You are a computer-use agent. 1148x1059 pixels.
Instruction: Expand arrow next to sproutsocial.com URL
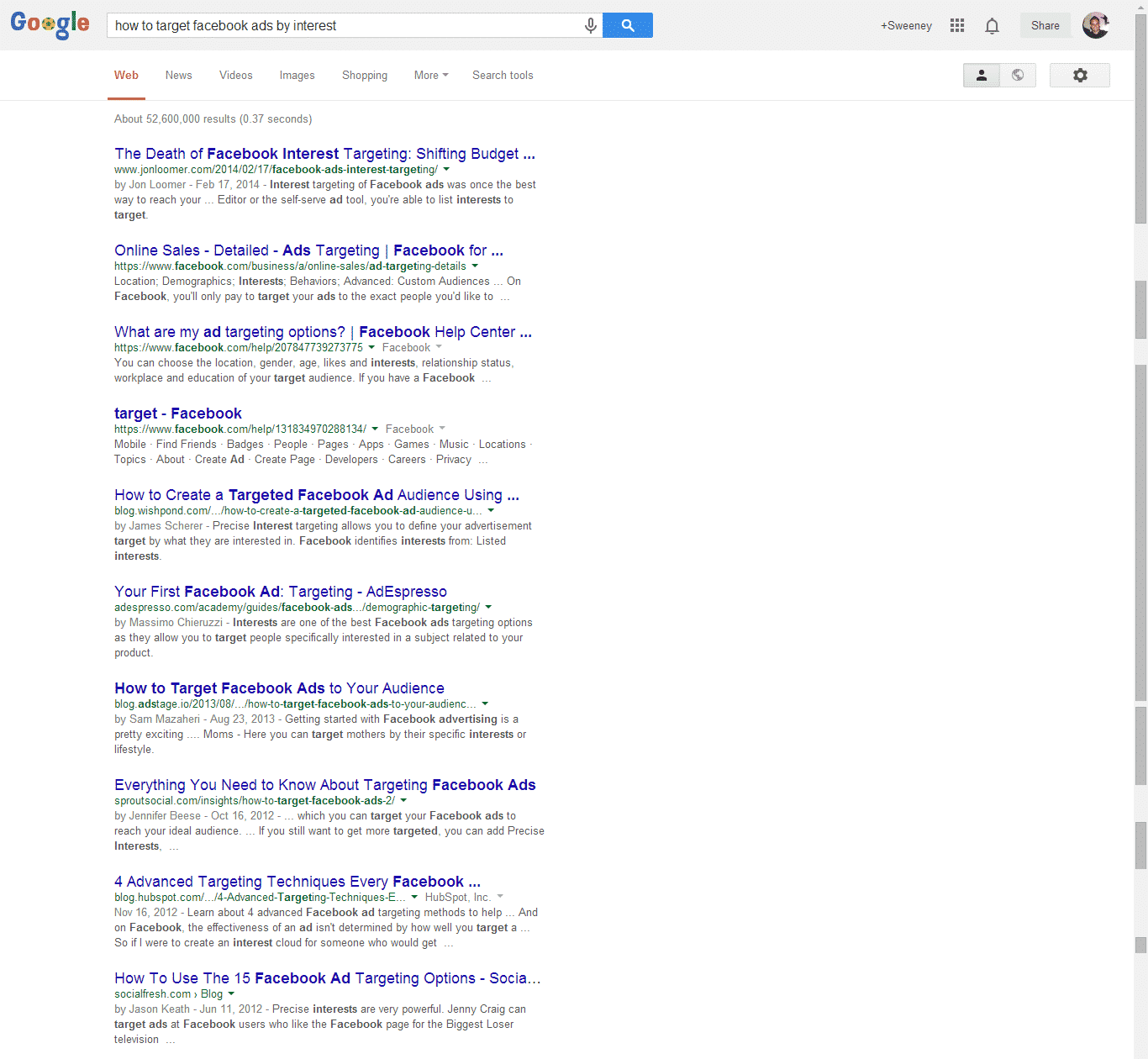(403, 801)
